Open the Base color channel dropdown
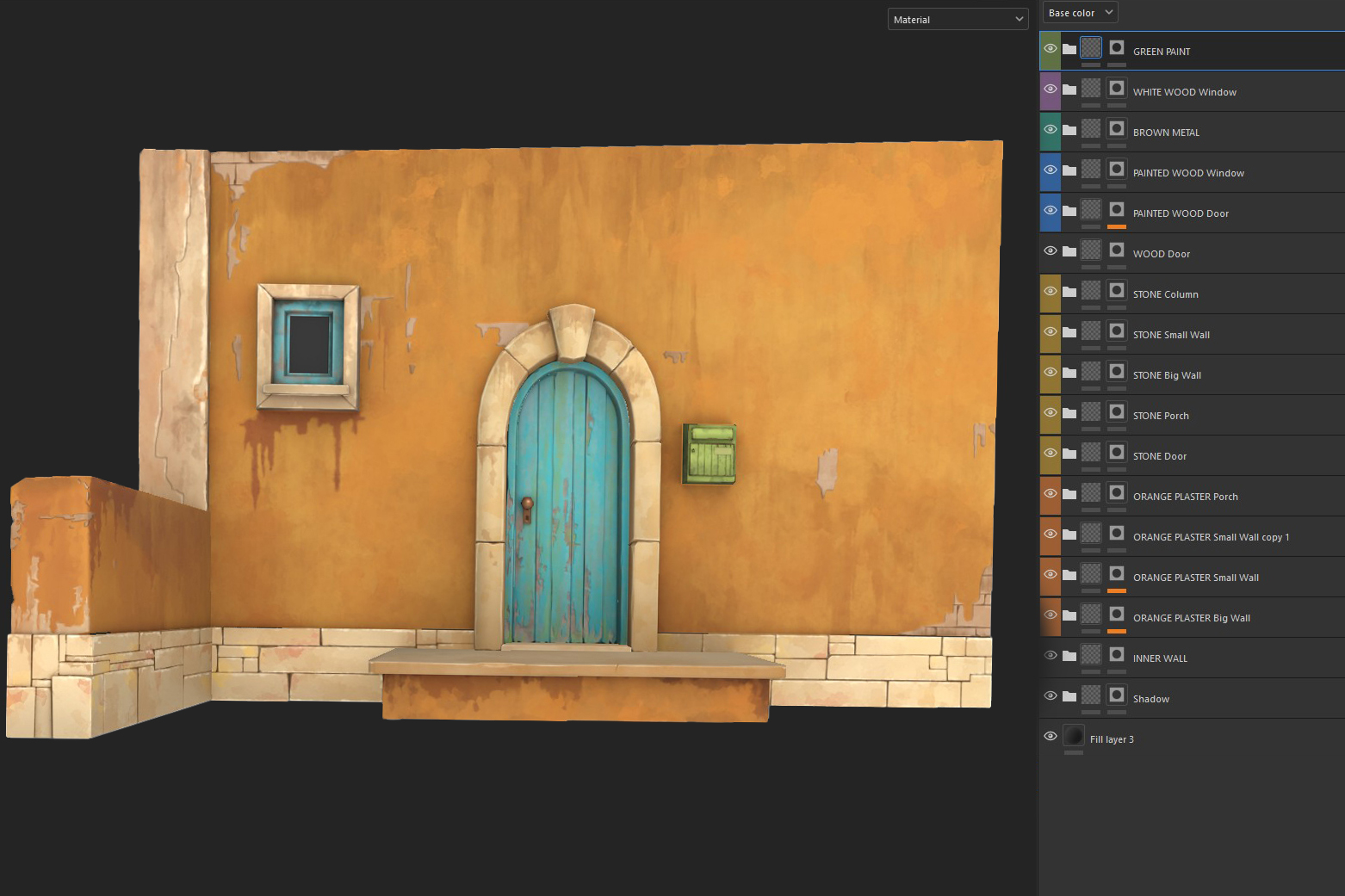 [x=1079, y=12]
